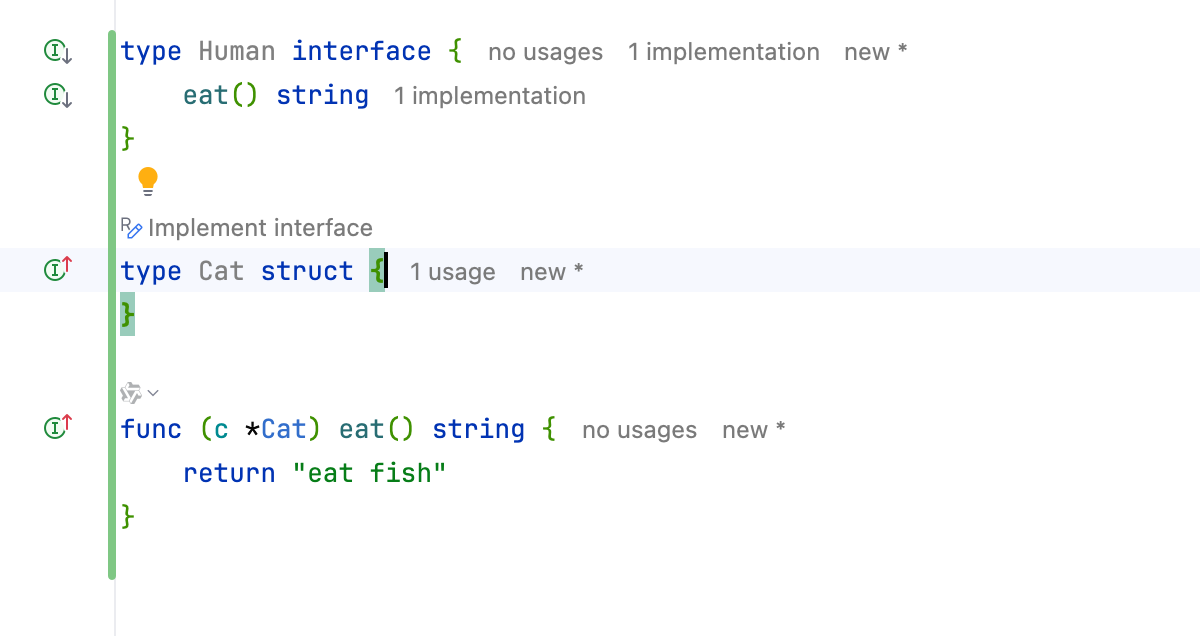Open the yellow lightbulb quick-fix menu
The image size is (1200, 636).
148,181
